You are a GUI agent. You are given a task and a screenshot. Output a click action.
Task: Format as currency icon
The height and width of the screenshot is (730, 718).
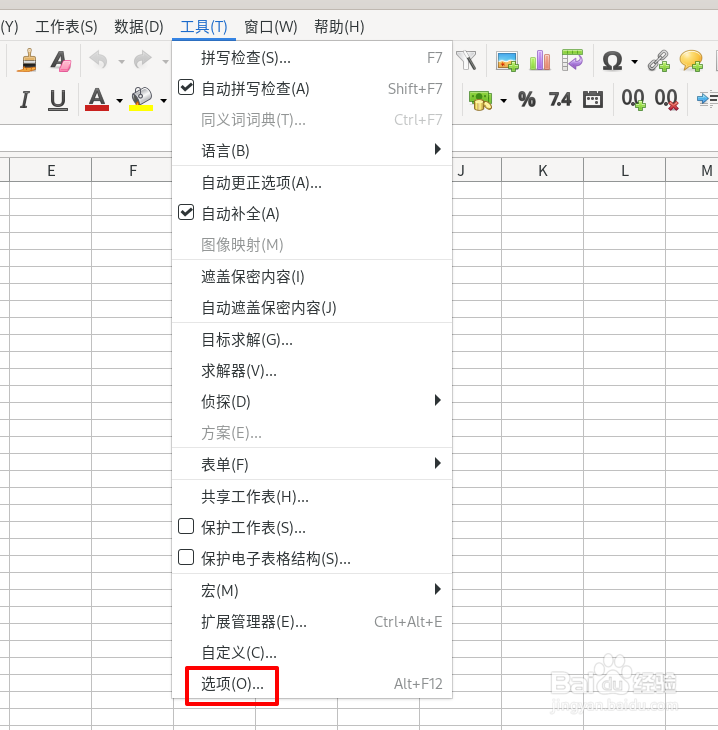481,100
